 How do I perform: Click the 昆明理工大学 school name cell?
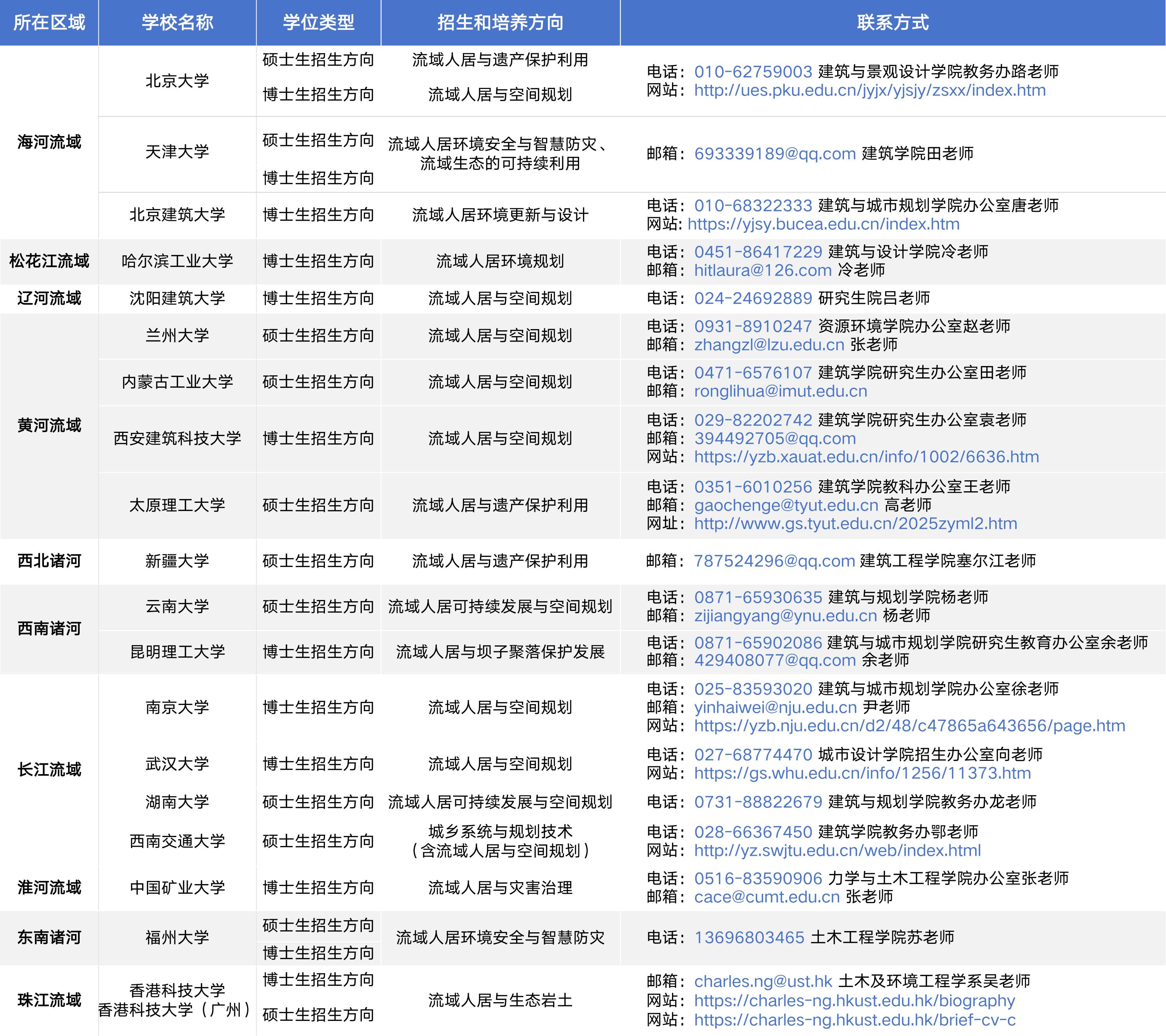(x=177, y=652)
